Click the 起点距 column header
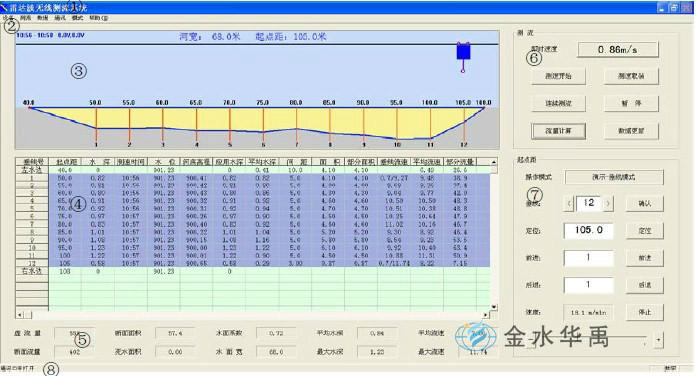The height and width of the screenshot is (376, 696). (65, 162)
